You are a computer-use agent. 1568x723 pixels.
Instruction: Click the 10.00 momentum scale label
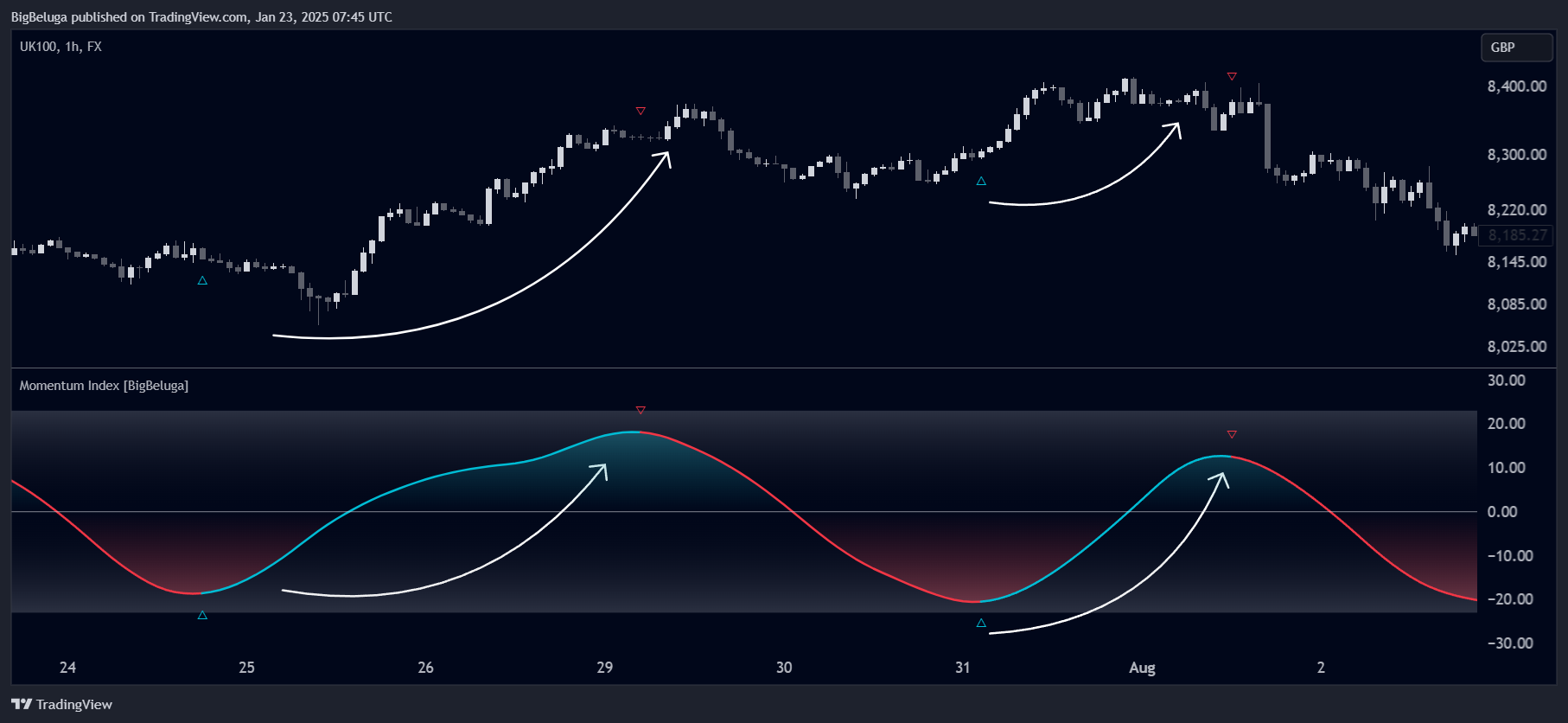(x=1507, y=468)
